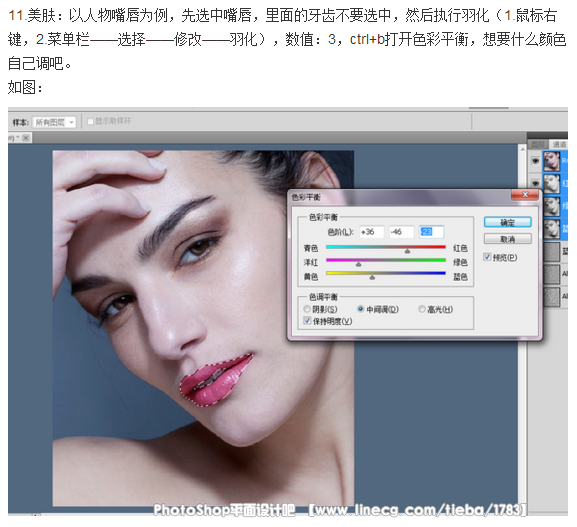Click the highlighted third 色阶 value field

(432, 232)
